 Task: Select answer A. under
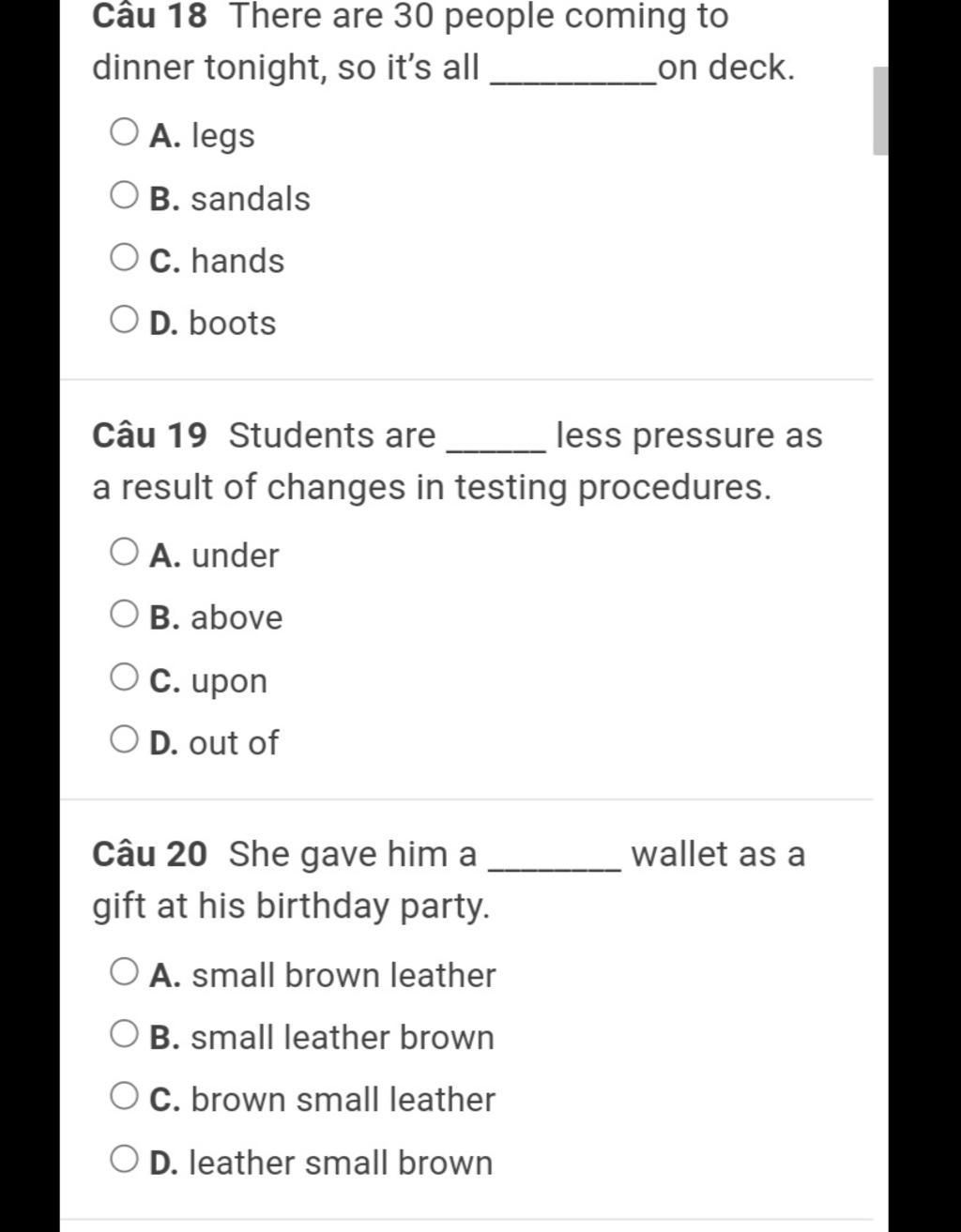coord(124,552)
